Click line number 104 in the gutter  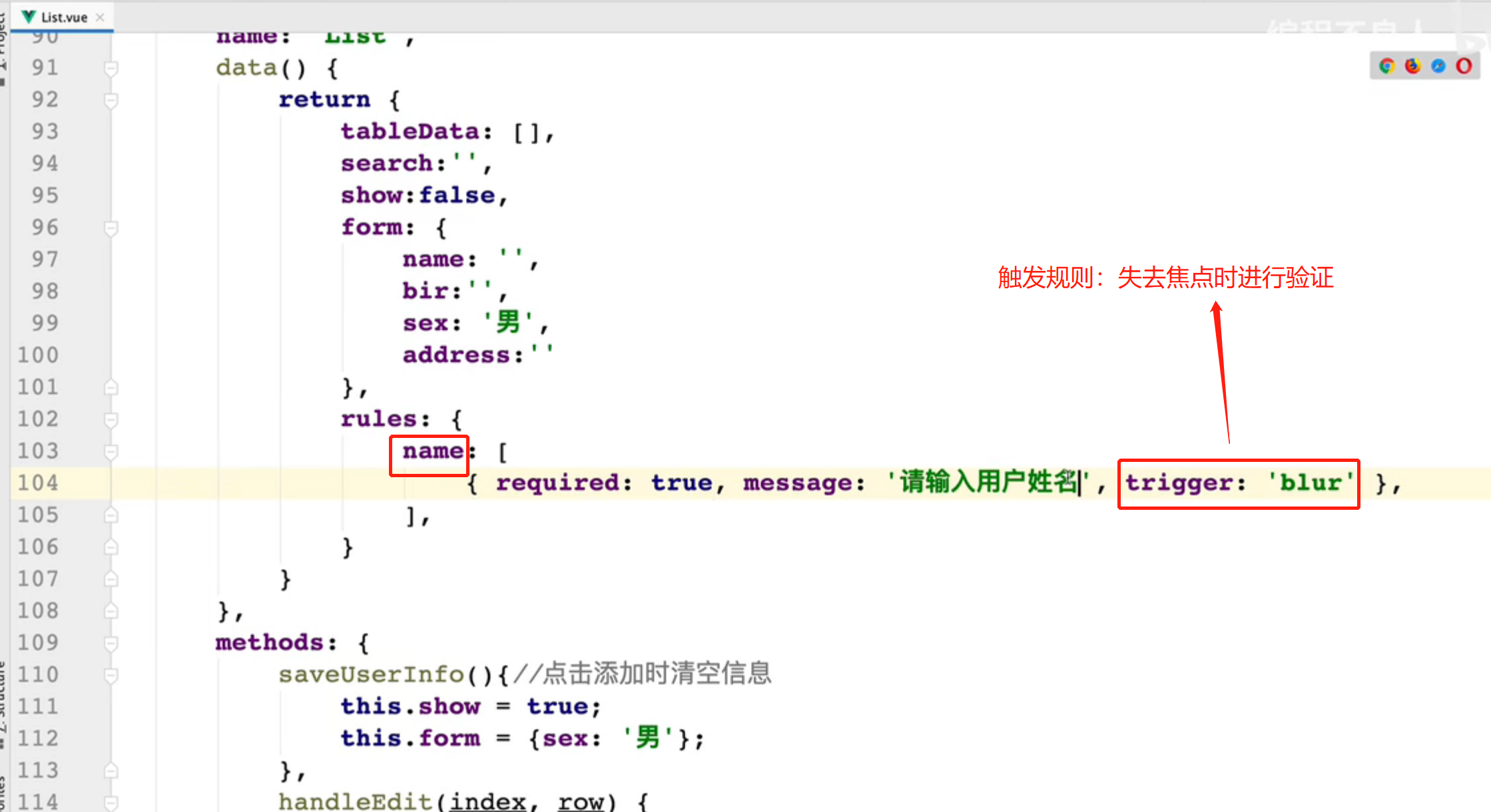click(38, 483)
